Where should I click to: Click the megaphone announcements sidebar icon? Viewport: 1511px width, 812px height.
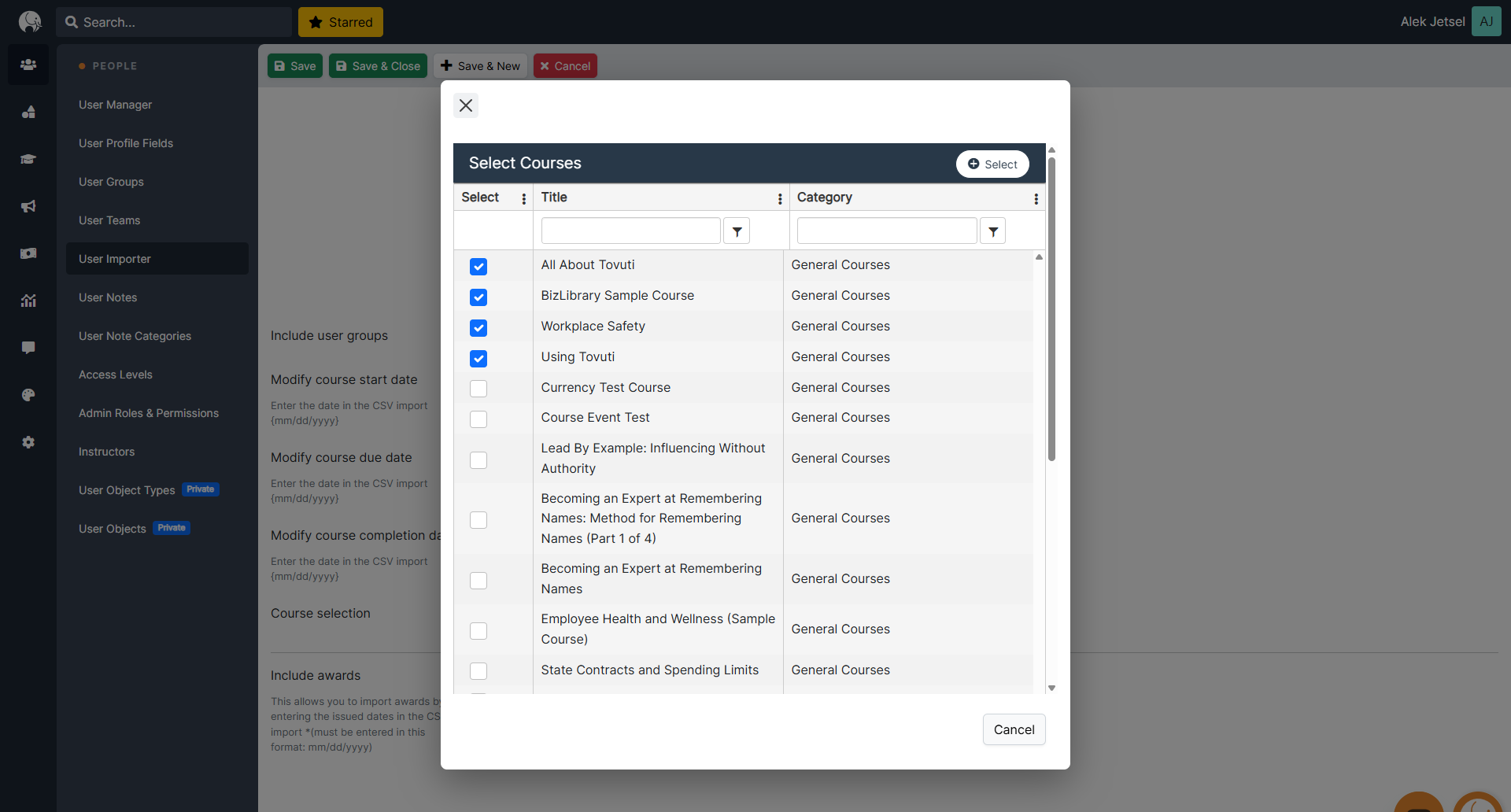[28, 206]
